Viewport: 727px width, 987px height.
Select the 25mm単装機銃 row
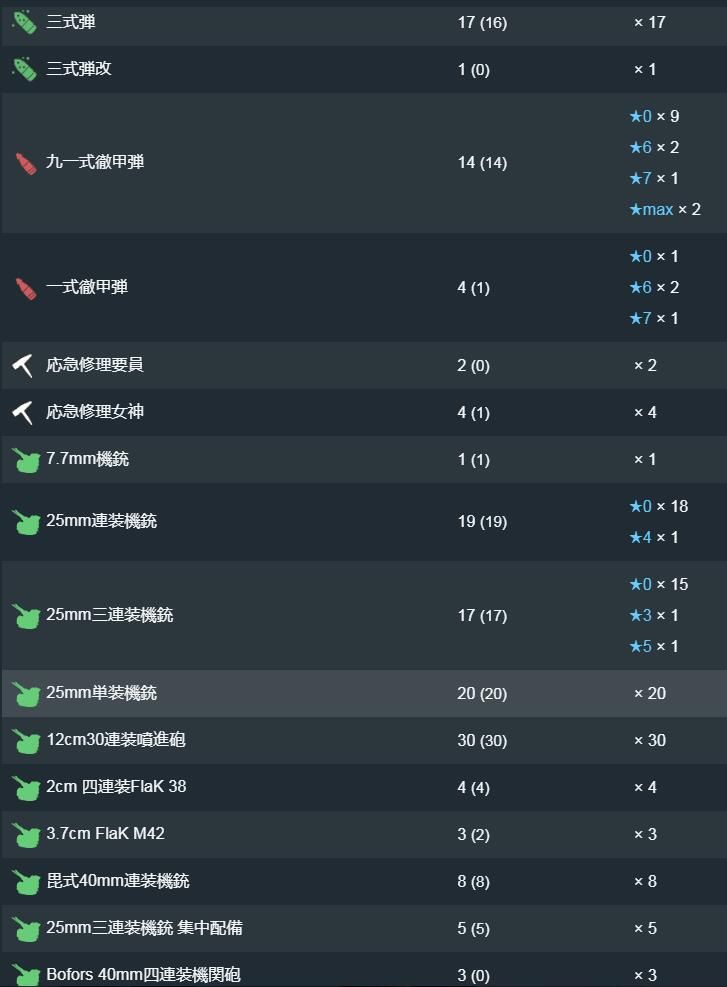(x=364, y=693)
